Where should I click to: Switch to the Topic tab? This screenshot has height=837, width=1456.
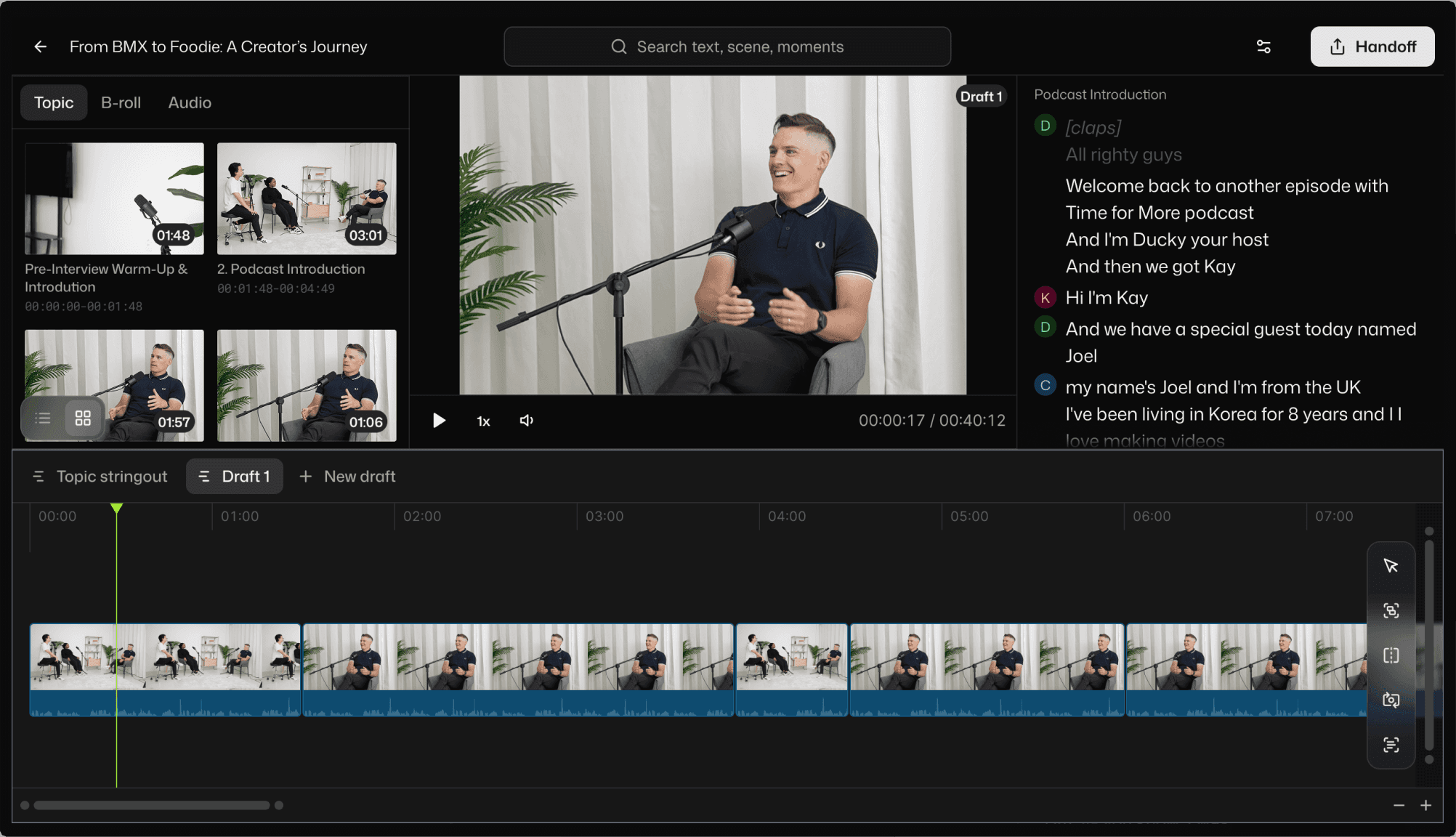point(54,102)
